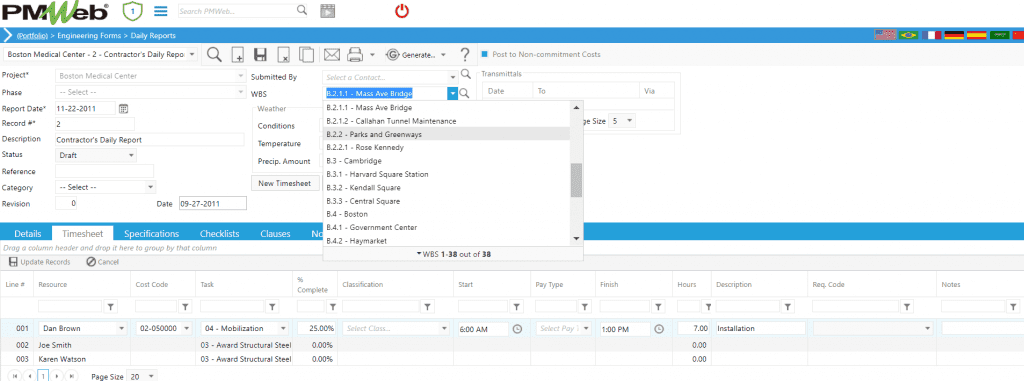Click the Start time clock icon
The width and height of the screenshot is (1024, 381).
517,329
